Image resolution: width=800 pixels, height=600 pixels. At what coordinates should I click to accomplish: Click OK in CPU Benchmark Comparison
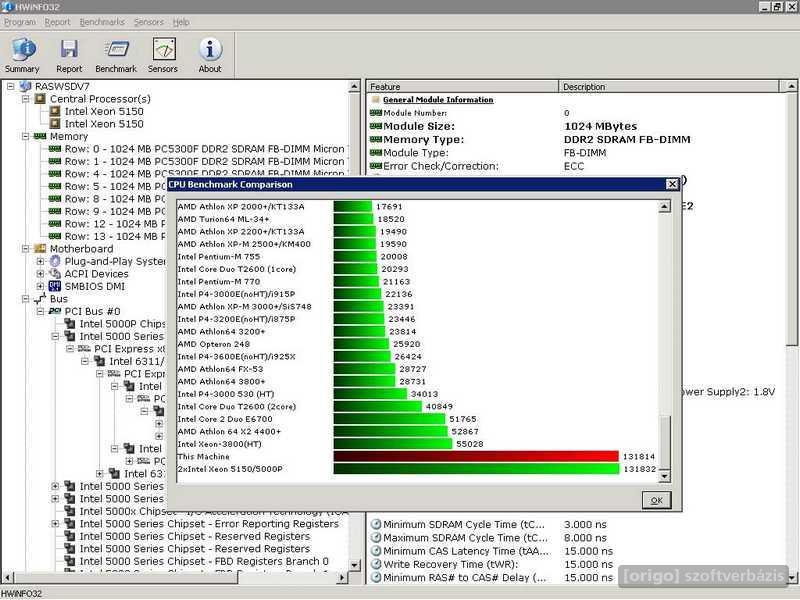coord(656,501)
